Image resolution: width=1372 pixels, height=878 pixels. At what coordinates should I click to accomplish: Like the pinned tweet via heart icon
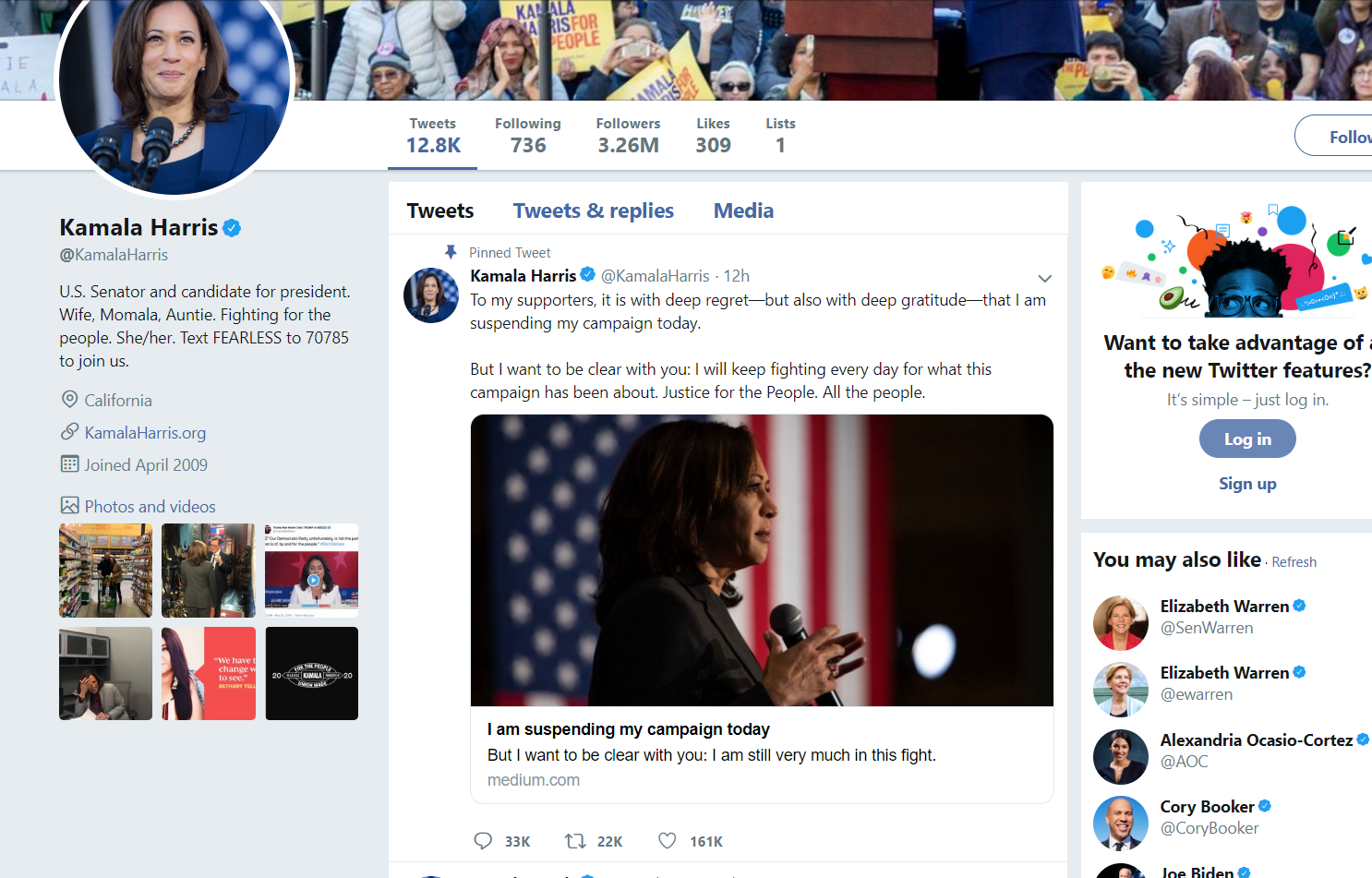[668, 841]
